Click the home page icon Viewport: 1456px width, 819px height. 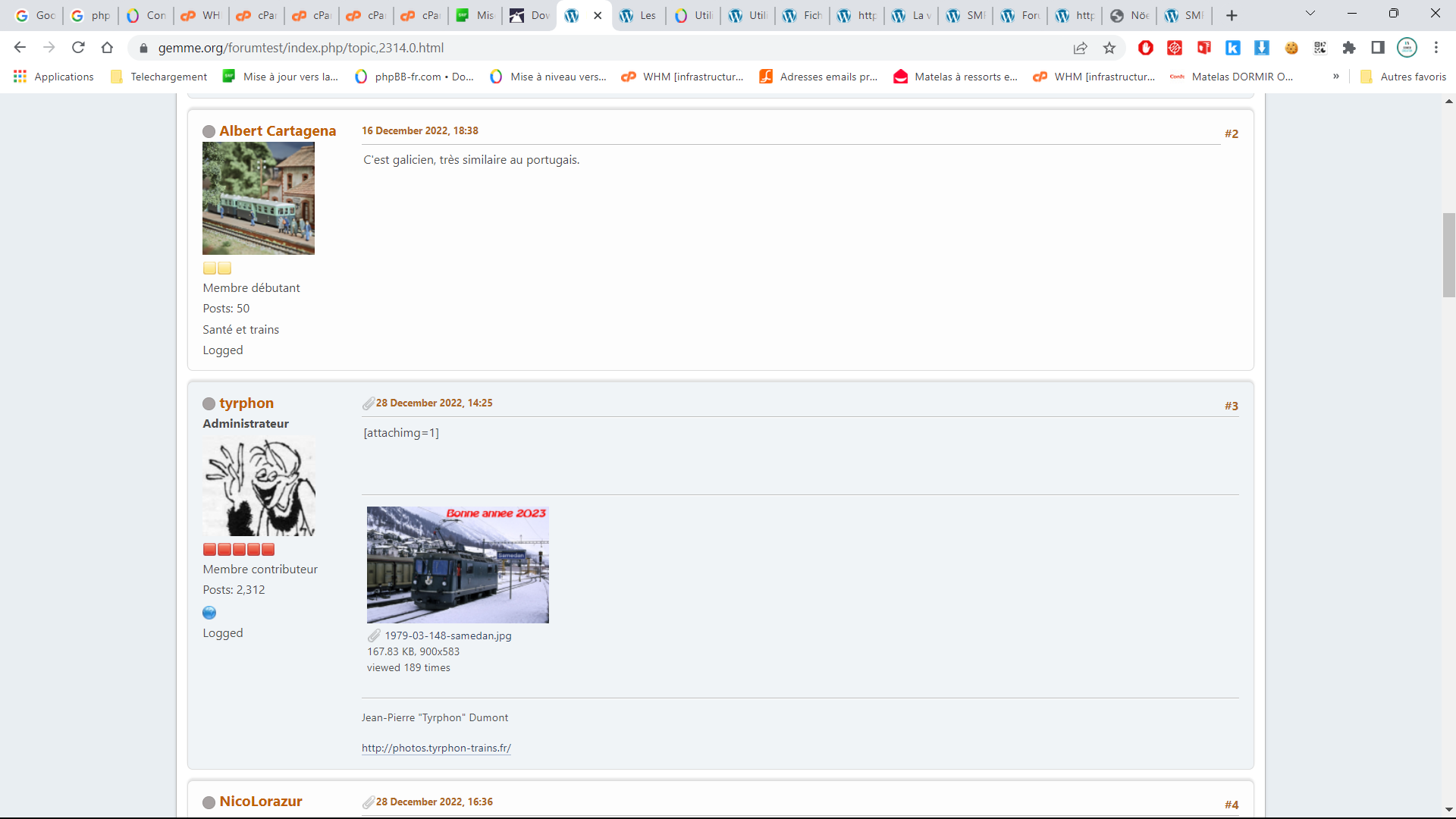(x=107, y=48)
